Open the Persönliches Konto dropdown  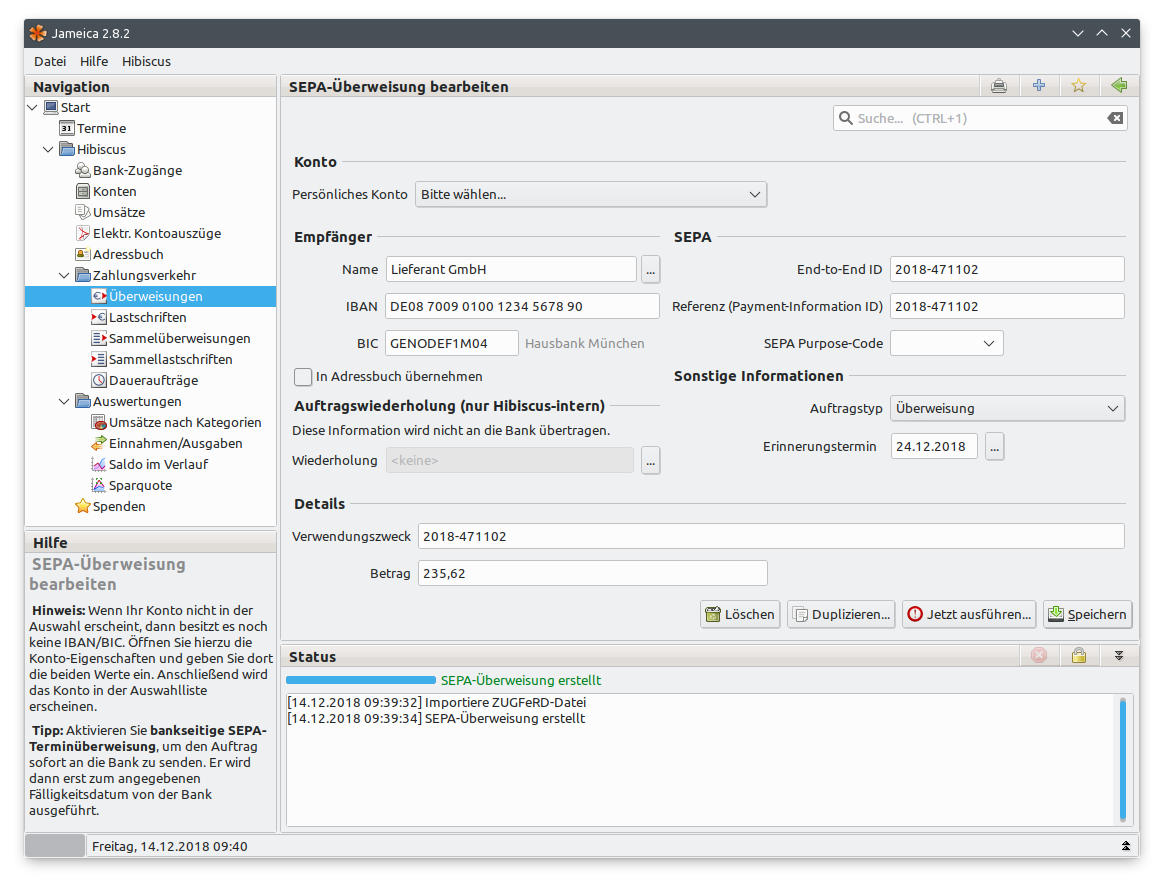pos(591,194)
